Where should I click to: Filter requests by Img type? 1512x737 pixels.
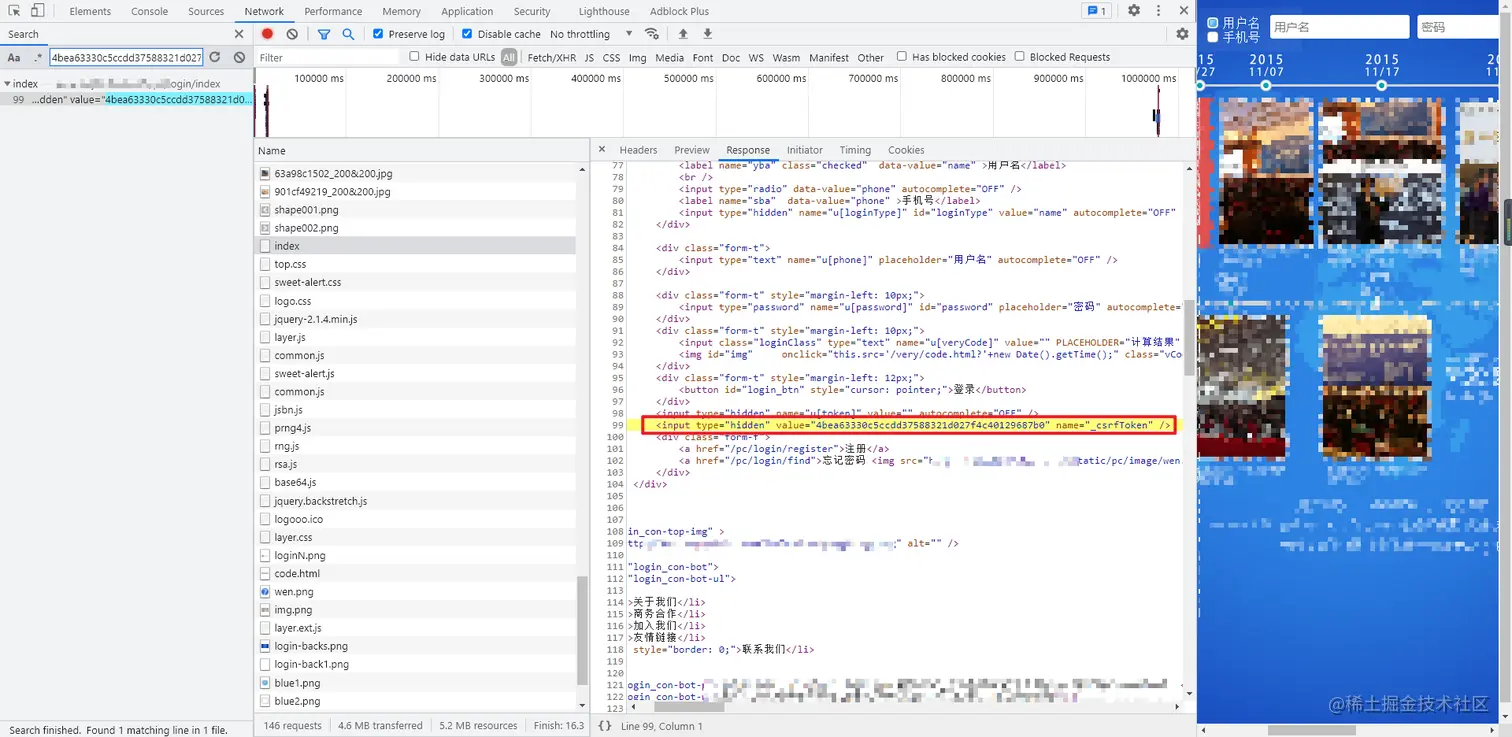[637, 58]
